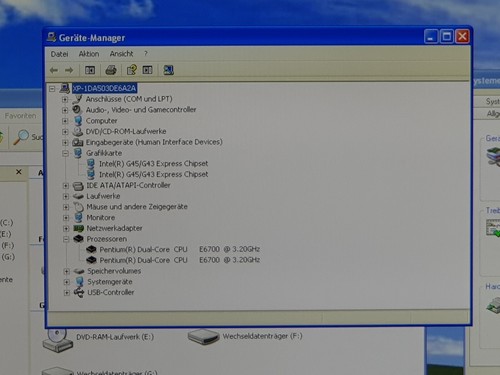Click the Monitore category icon
500x375 pixels.
79,217
